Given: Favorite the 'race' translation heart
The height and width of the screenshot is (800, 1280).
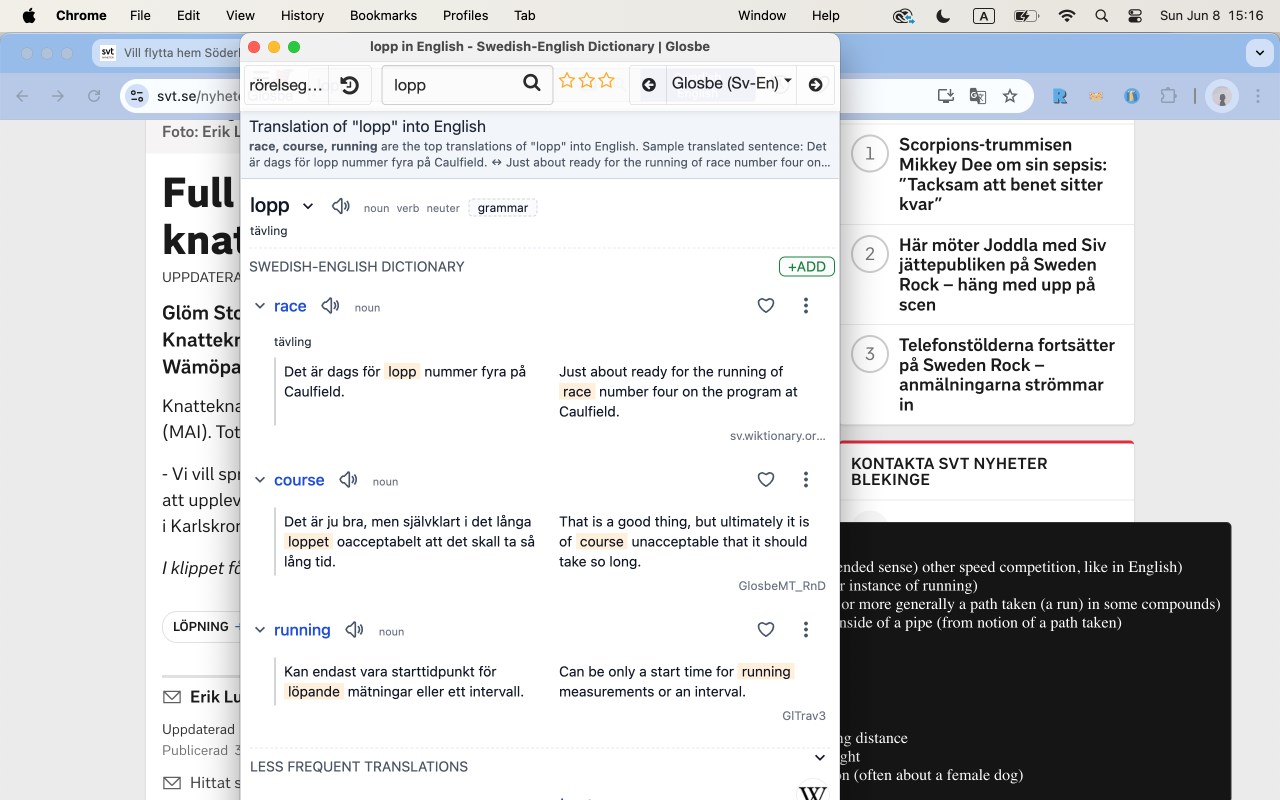Looking at the screenshot, I should tap(766, 306).
